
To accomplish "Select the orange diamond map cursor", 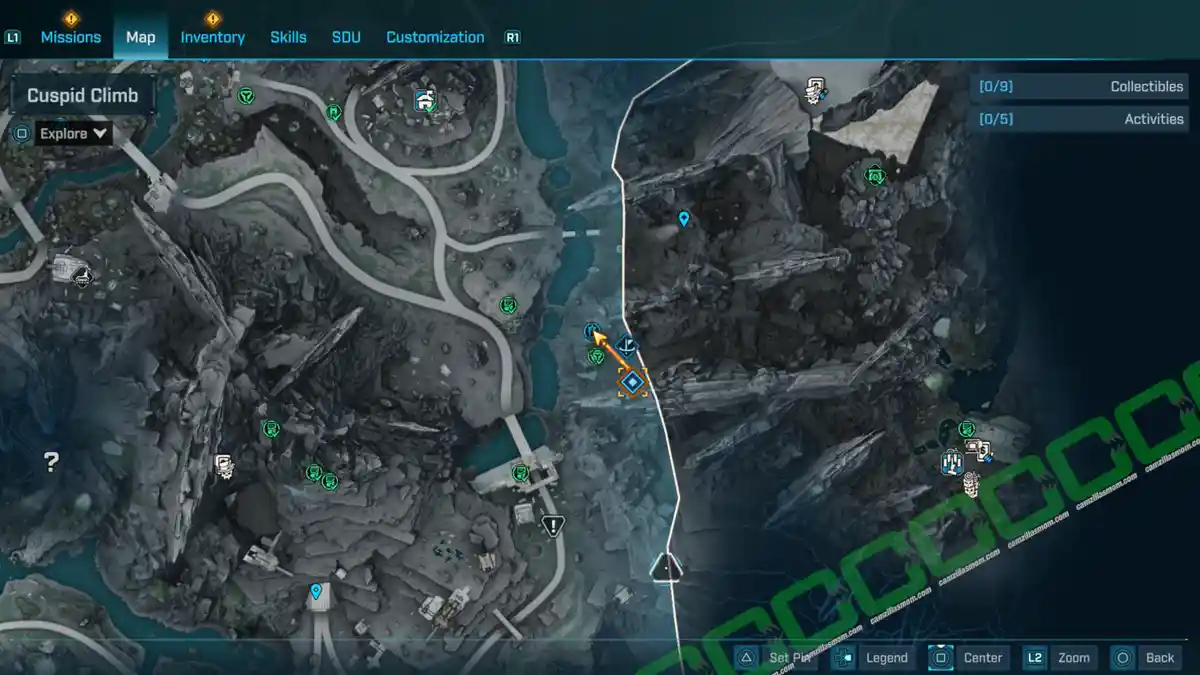I will 632,382.
